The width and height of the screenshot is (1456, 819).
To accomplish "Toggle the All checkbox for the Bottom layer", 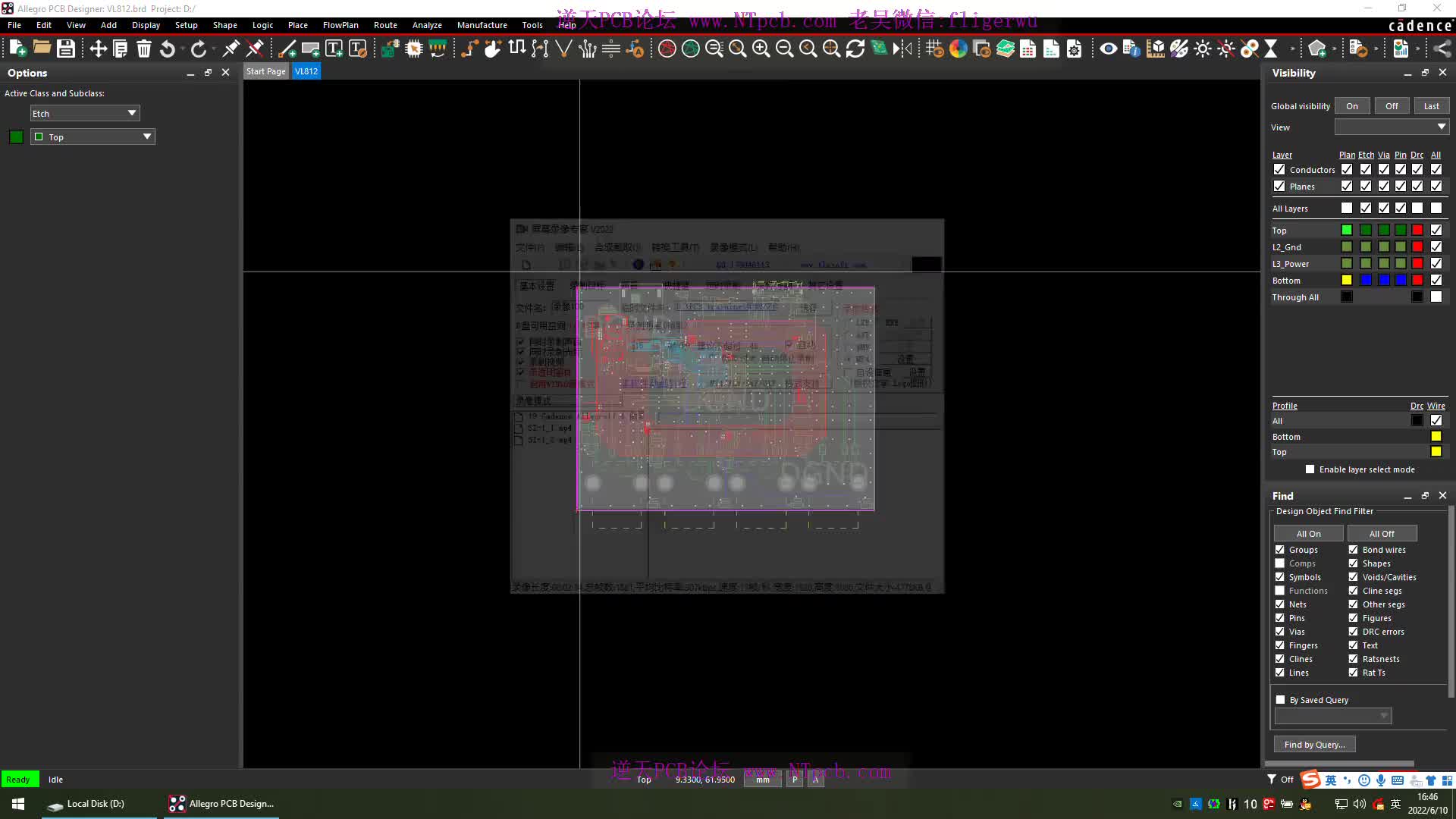I will (x=1436, y=280).
